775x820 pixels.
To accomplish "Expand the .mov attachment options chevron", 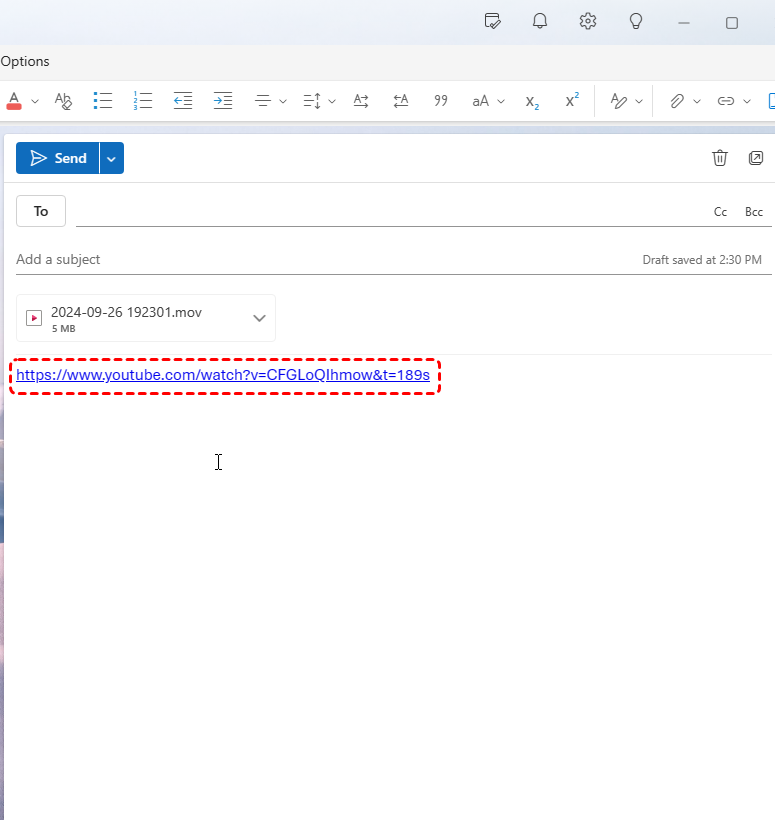I will (259, 318).
